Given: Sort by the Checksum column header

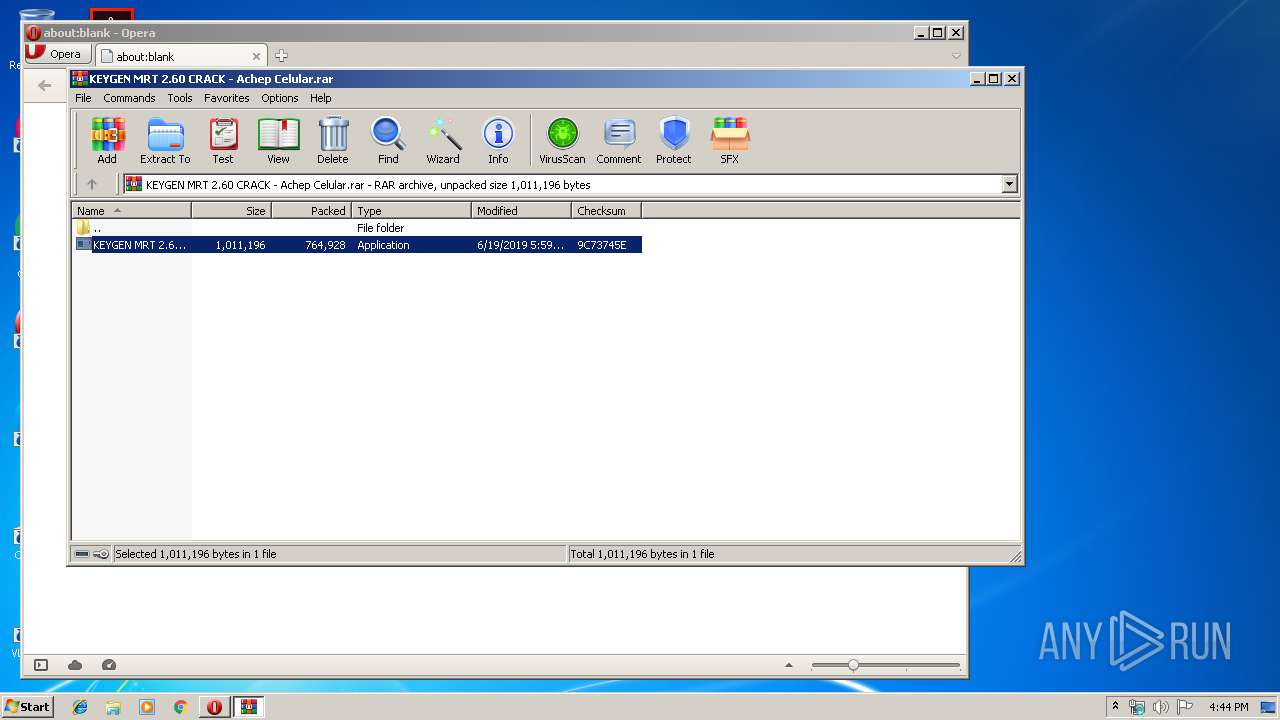Looking at the screenshot, I should tap(606, 211).
